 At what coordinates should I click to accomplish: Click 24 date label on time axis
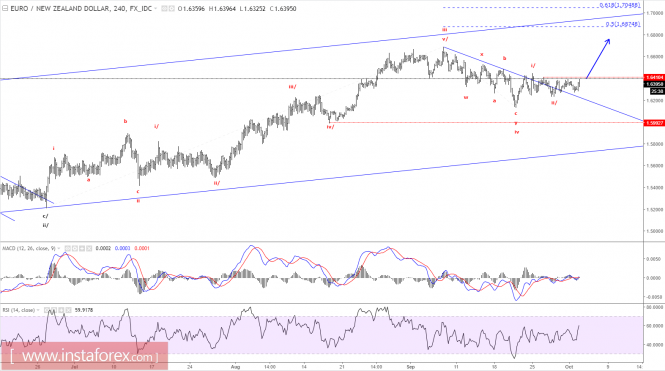(x=190, y=367)
